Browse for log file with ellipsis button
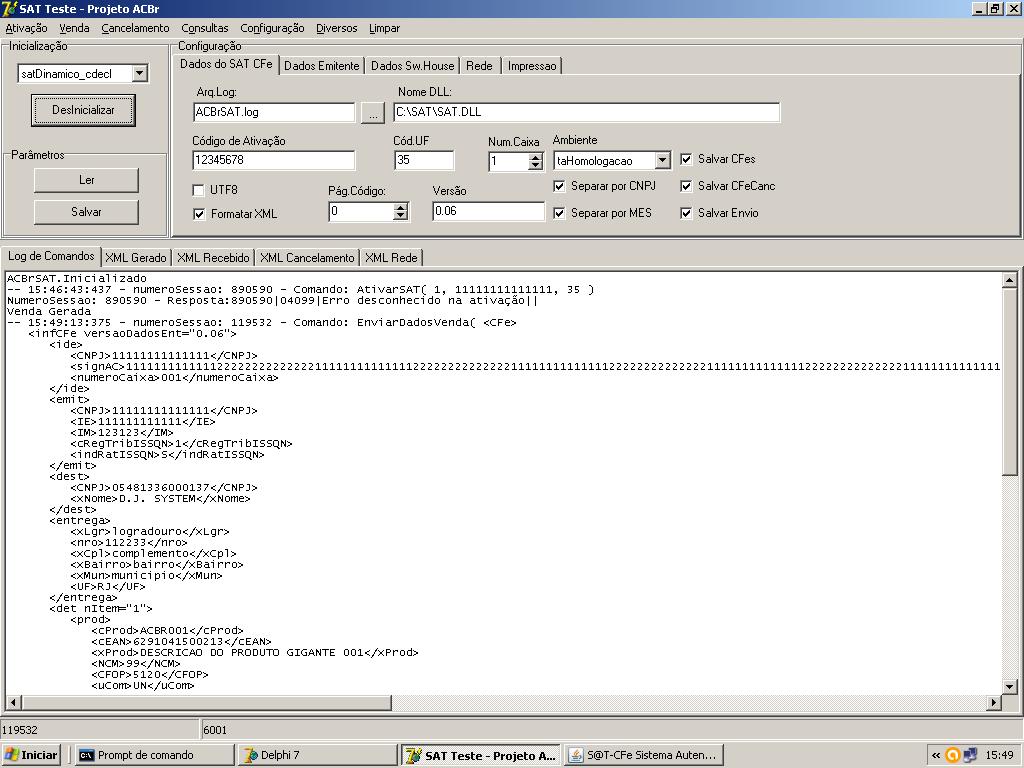1024x768 pixels. pyautogui.click(x=372, y=113)
